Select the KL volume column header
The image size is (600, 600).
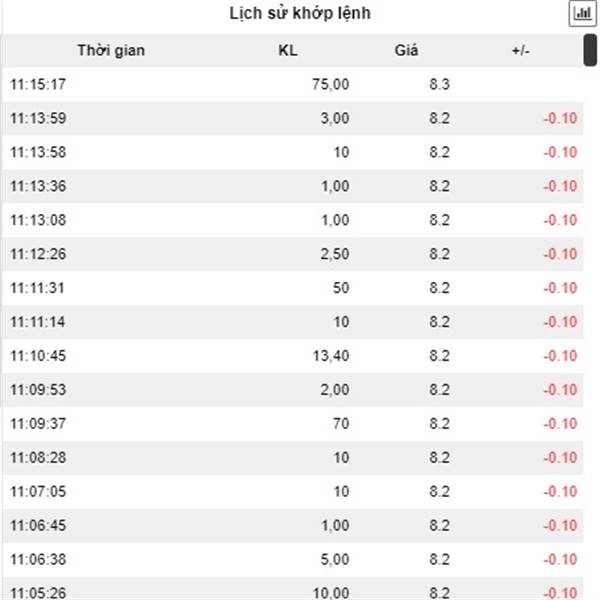[288, 51]
